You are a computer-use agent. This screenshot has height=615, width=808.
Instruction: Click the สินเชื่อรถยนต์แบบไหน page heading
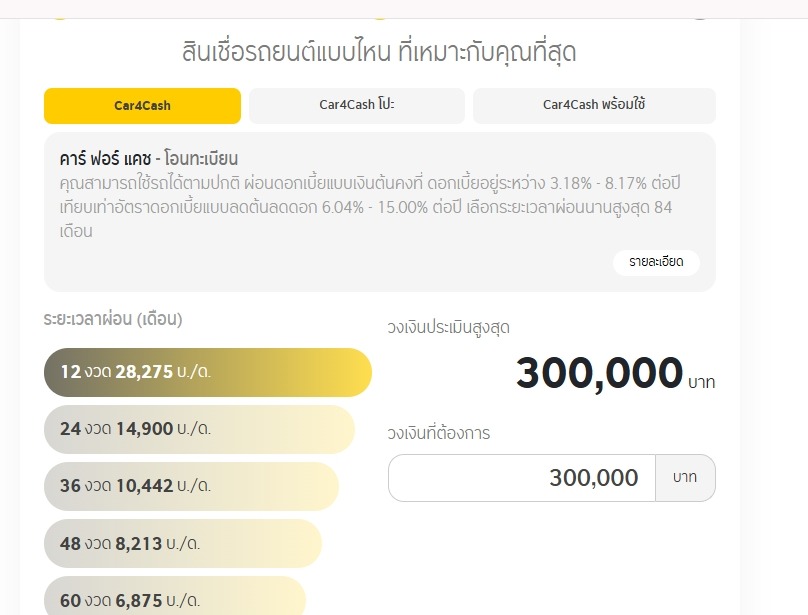pyautogui.click(x=379, y=52)
